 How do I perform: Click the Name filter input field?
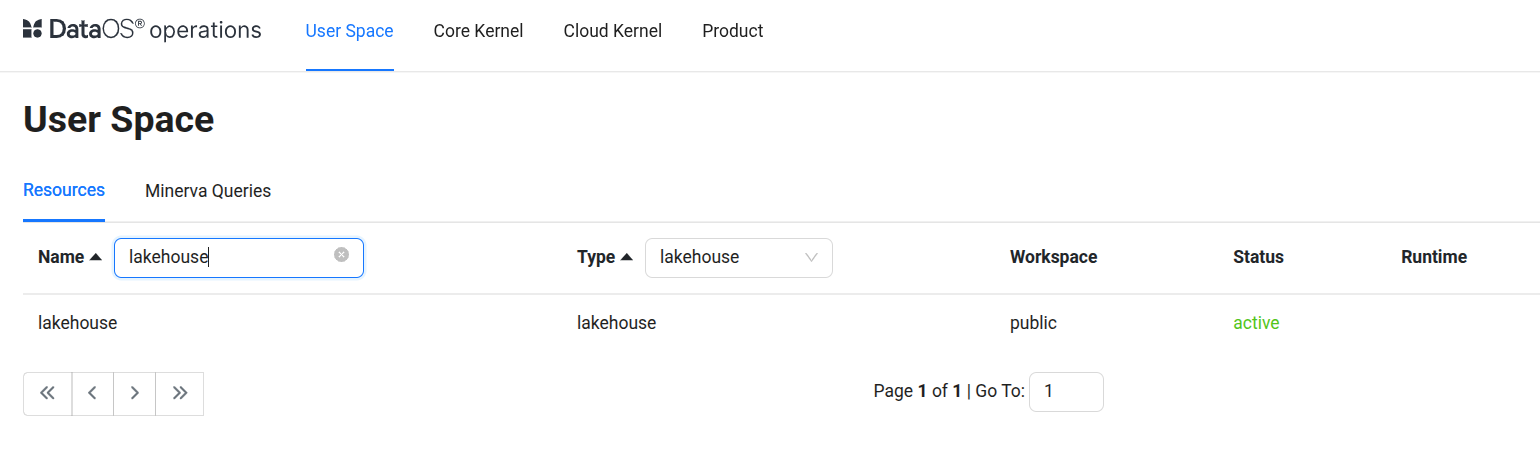pyautogui.click(x=230, y=257)
